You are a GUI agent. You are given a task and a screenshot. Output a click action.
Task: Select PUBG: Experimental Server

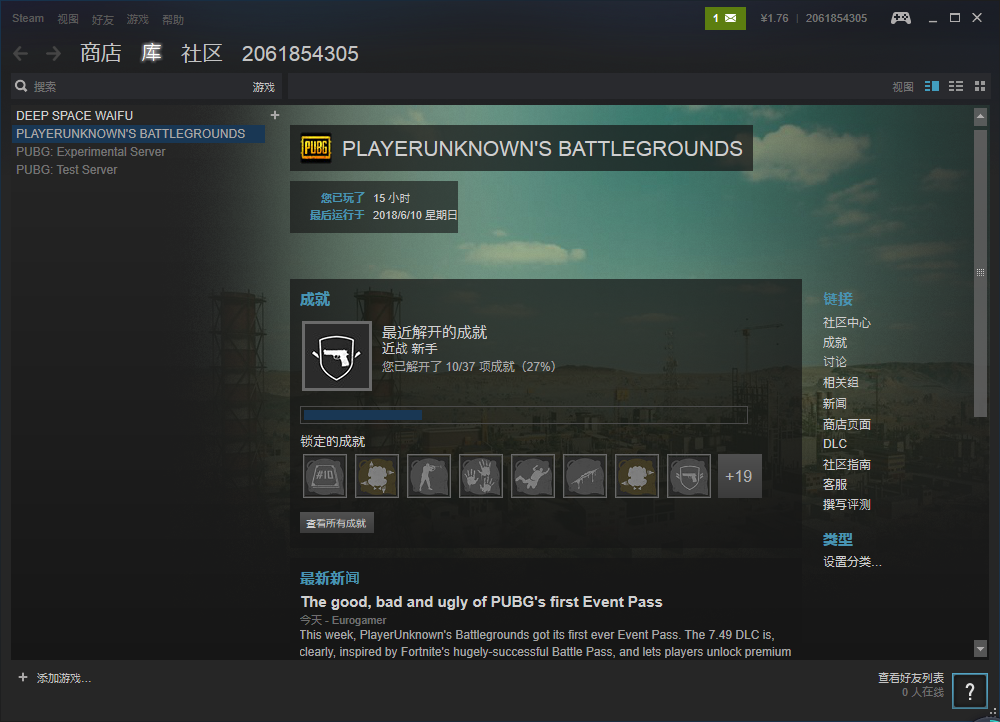click(x=91, y=152)
